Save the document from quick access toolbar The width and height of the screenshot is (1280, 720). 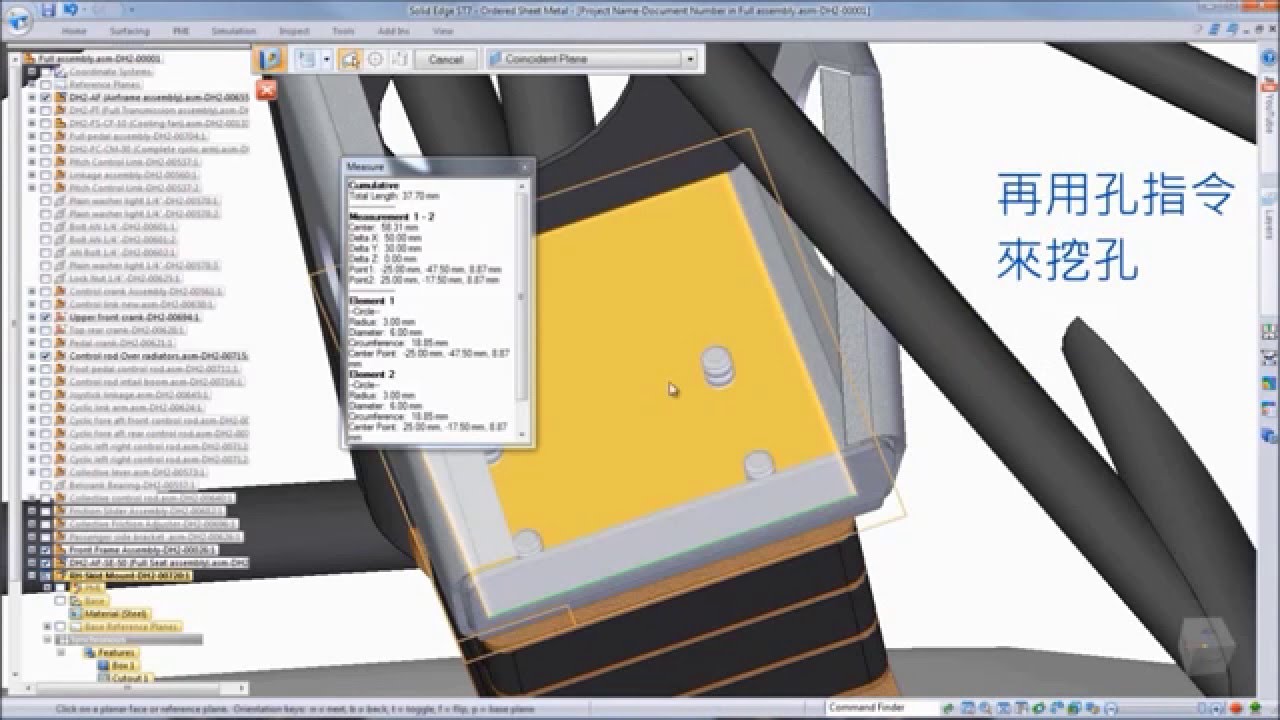[x=49, y=10]
